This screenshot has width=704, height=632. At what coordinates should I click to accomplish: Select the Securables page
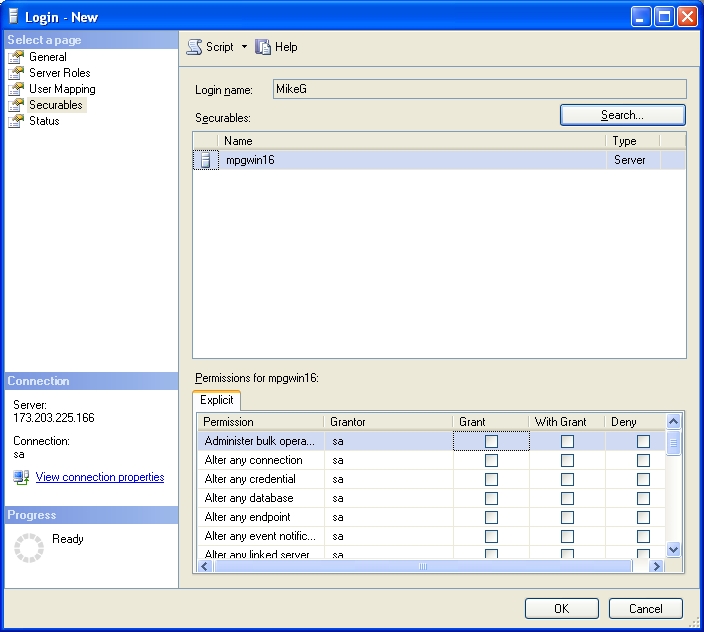click(55, 105)
